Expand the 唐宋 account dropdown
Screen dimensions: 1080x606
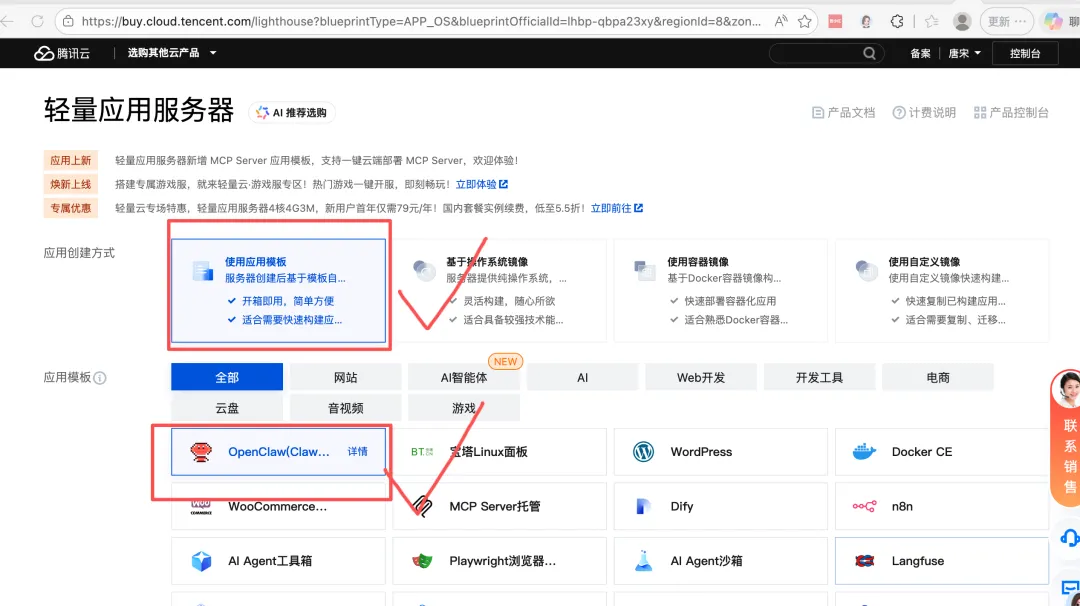pos(964,53)
